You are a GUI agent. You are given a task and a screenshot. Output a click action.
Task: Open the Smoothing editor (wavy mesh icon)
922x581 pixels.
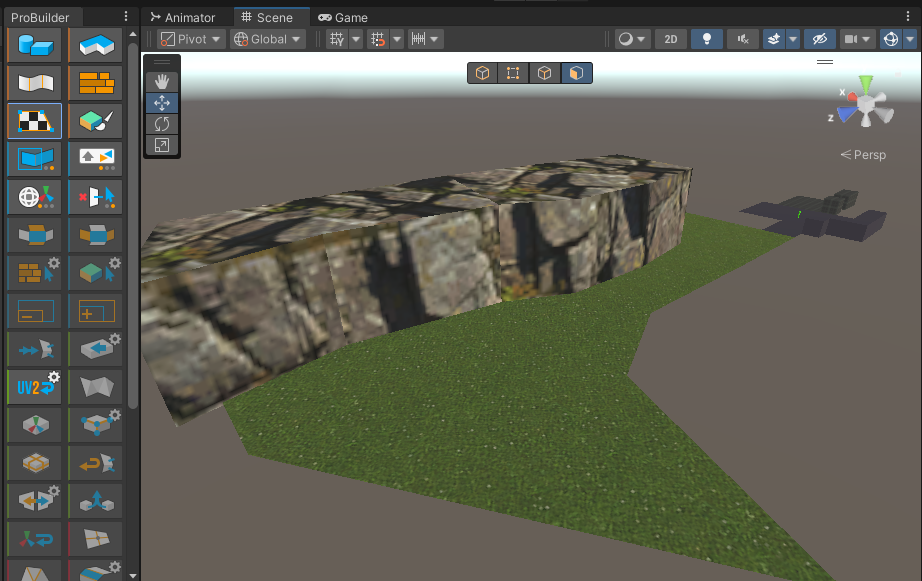click(x=35, y=83)
